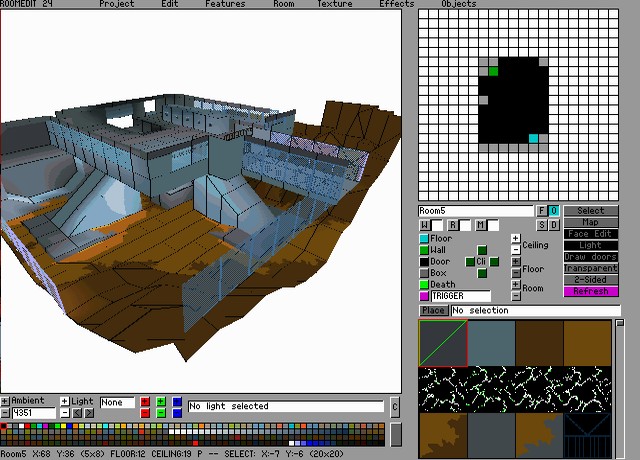The width and height of the screenshot is (640, 460).
Task: Click the blue minus light color button
Action: point(177,412)
